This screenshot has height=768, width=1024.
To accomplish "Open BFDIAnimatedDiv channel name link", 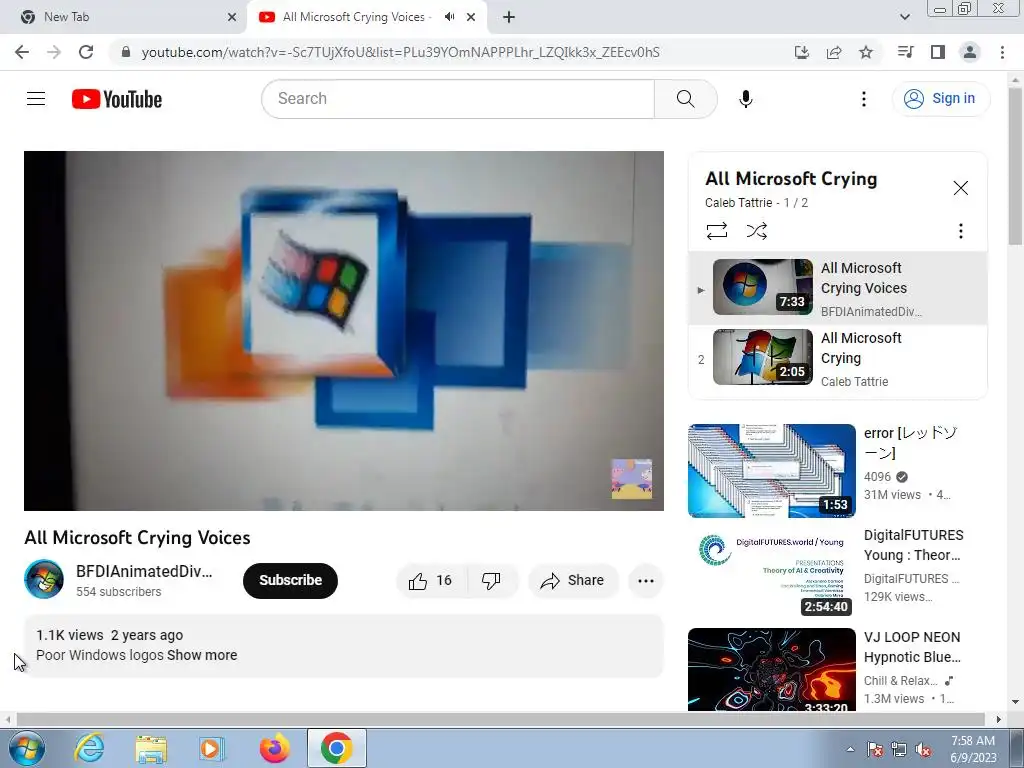I will coord(144,571).
